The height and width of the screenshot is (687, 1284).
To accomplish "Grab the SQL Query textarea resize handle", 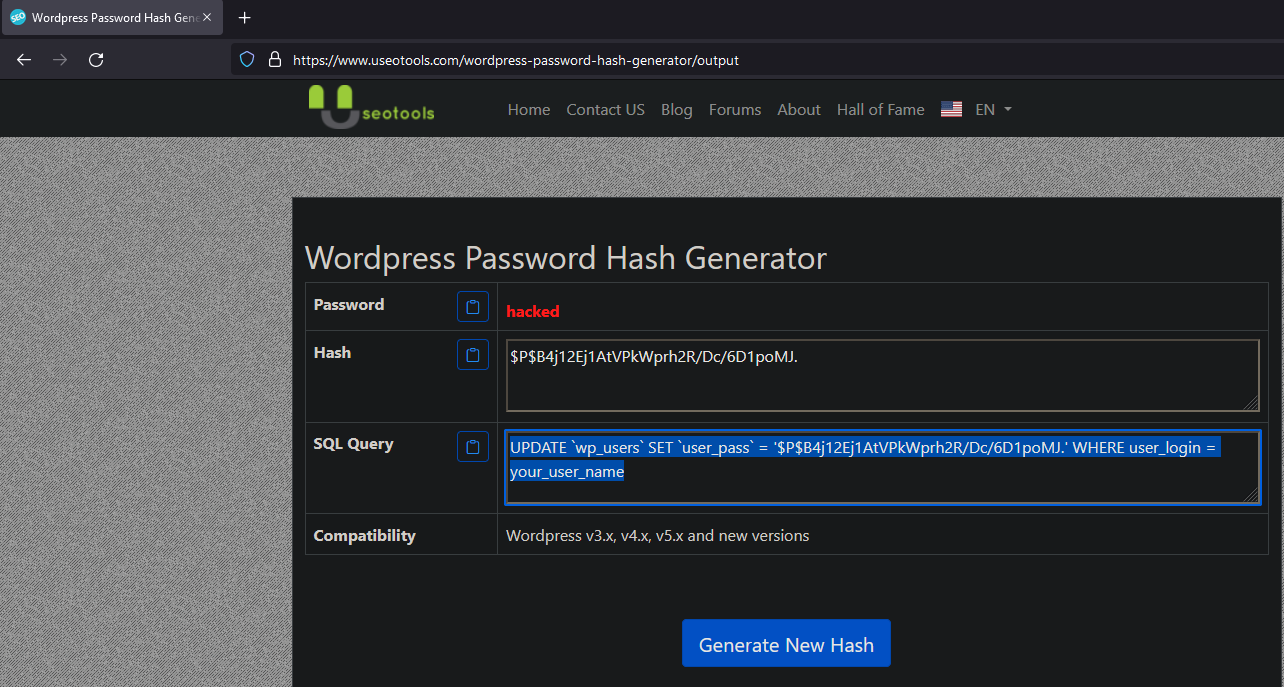I will 1251,495.
